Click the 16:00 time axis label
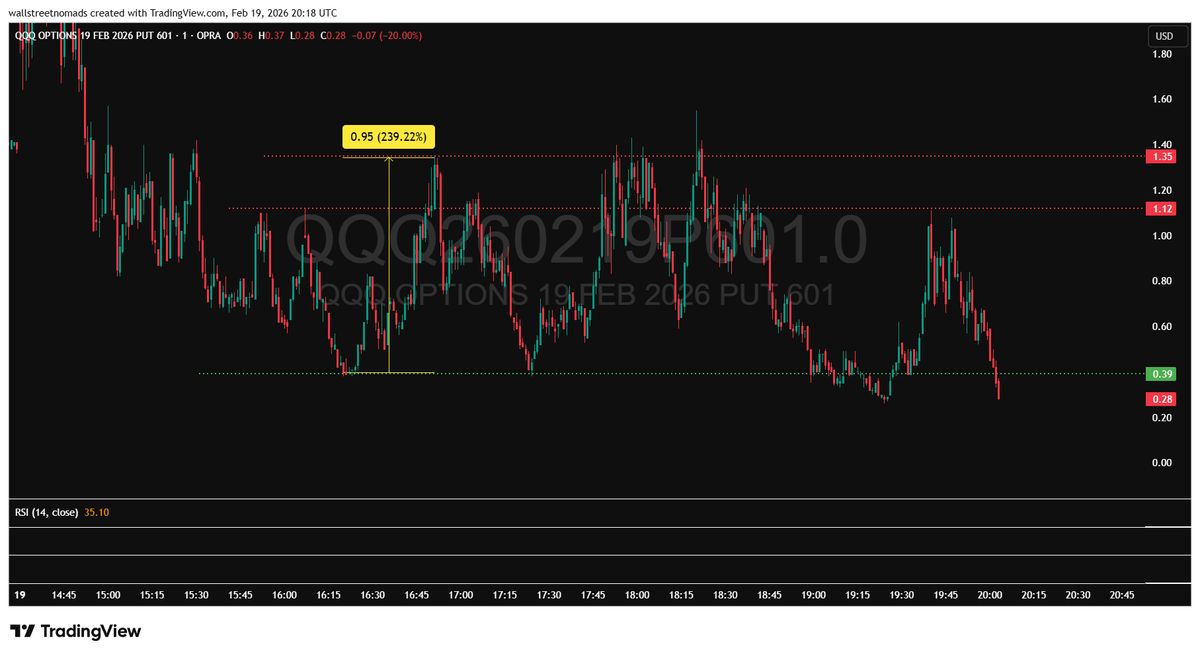This screenshot has width=1200, height=656. coord(284,595)
